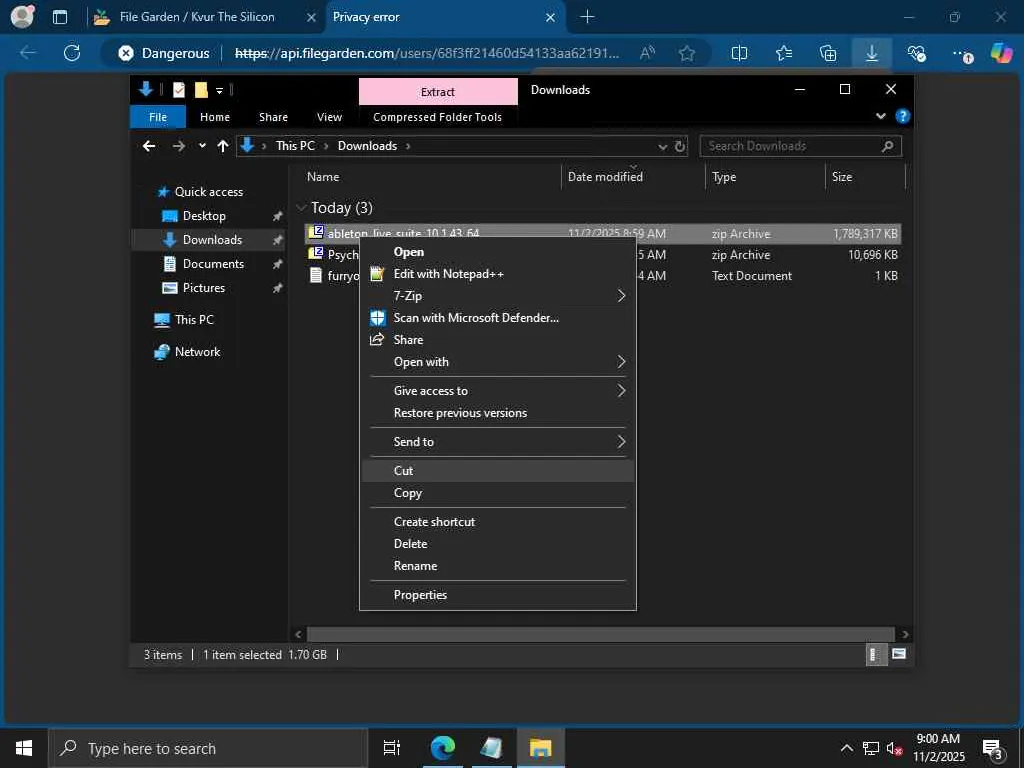Viewport: 1024px width, 768px height.
Task: Select Documents in navigation pane
Action: 213,264
